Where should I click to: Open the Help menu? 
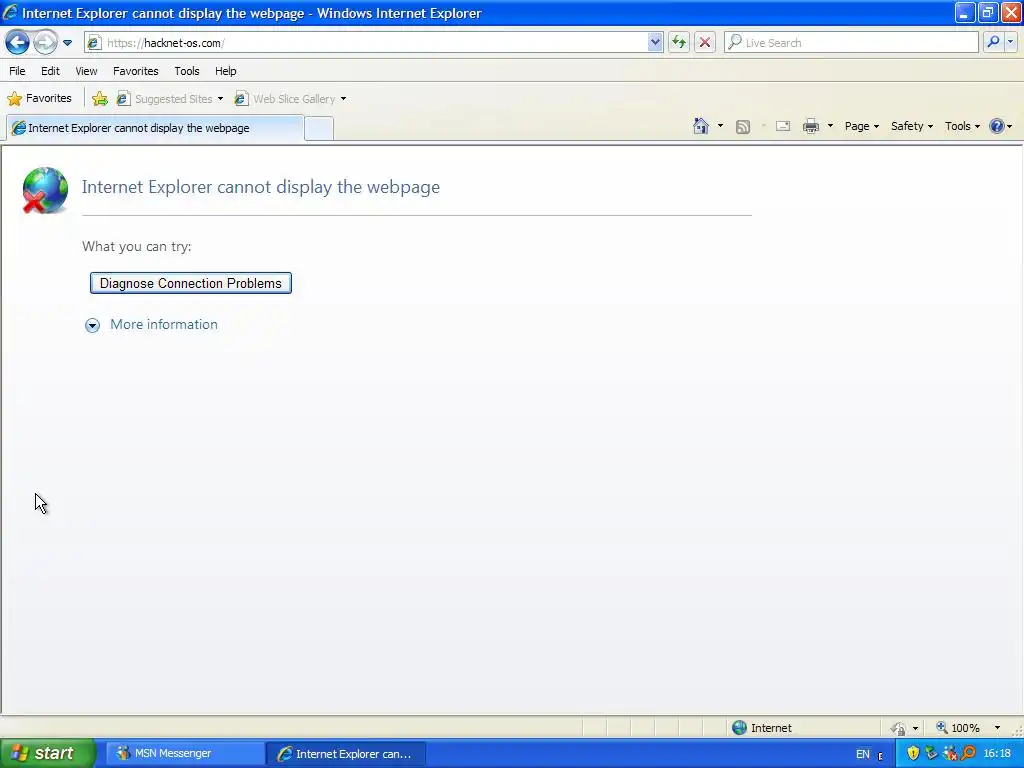[x=225, y=71]
